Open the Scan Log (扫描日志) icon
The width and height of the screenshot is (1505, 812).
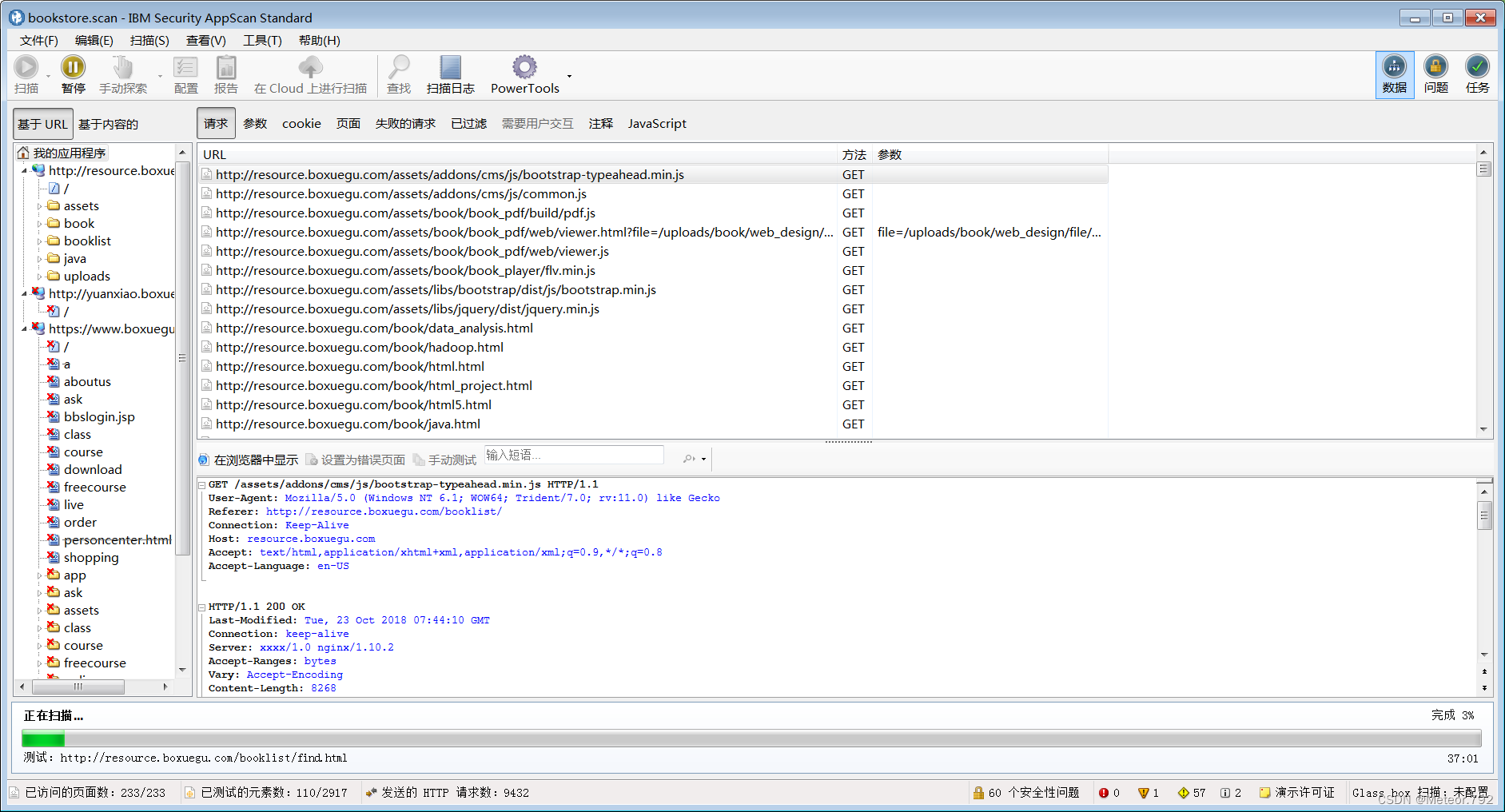(x=451, y=67)
